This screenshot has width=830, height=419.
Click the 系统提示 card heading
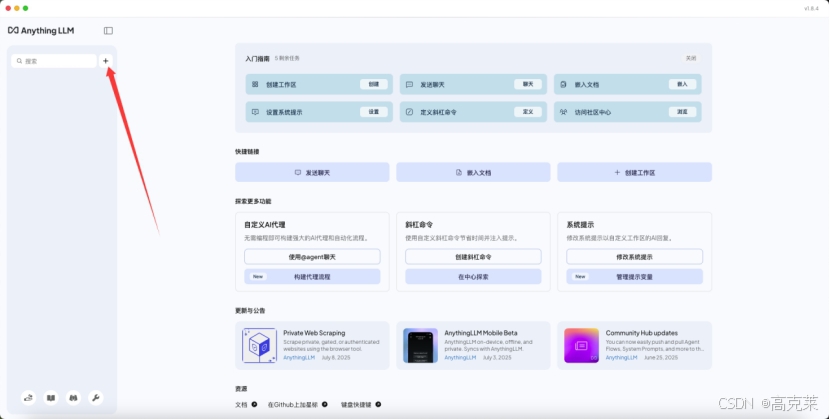pyautogui.click(x=580, y=225)
